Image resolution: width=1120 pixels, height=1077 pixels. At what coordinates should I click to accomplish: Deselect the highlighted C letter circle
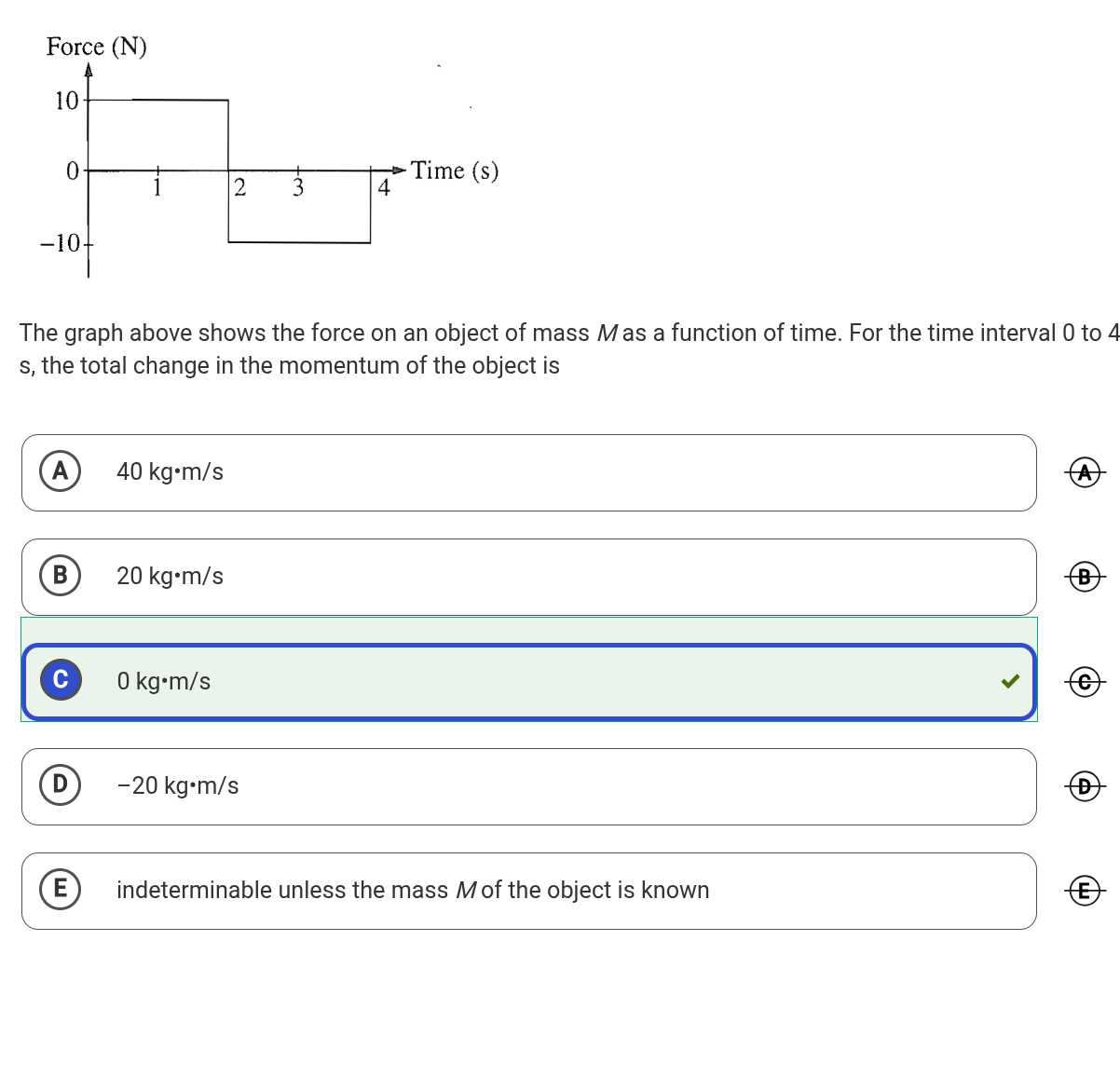61,680
